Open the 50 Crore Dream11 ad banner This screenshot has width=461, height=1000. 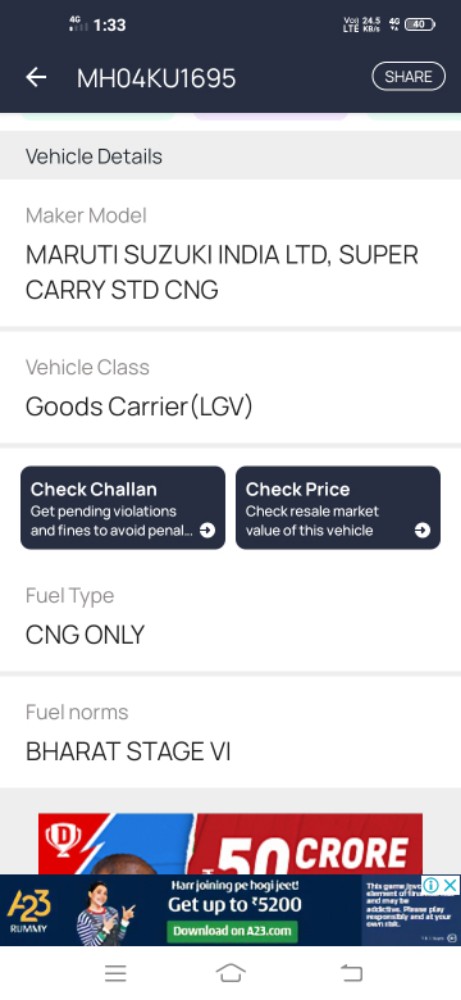pyautogui.click(x=230, y=844)
